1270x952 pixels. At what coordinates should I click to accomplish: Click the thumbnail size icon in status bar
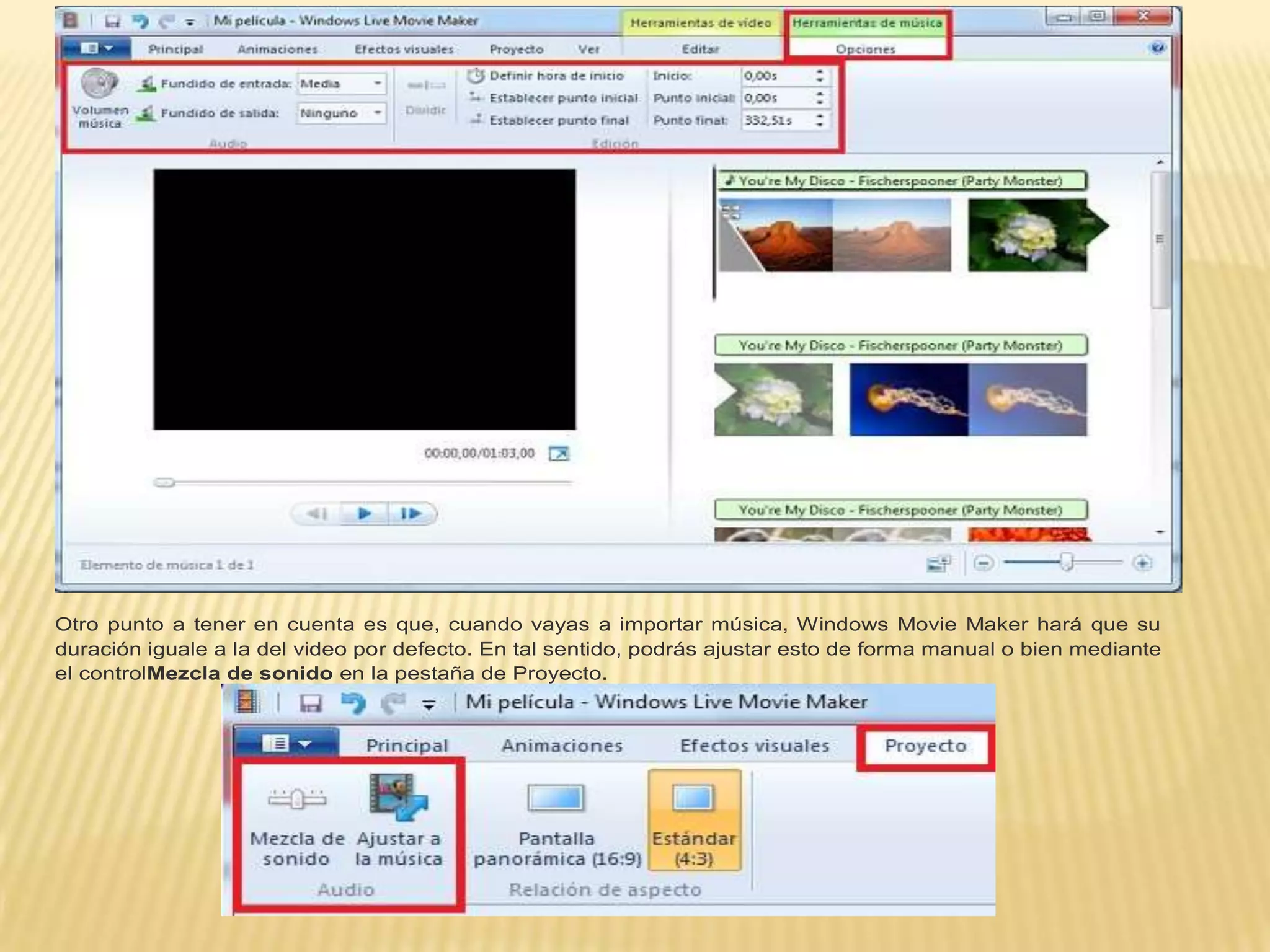(939, 563)
